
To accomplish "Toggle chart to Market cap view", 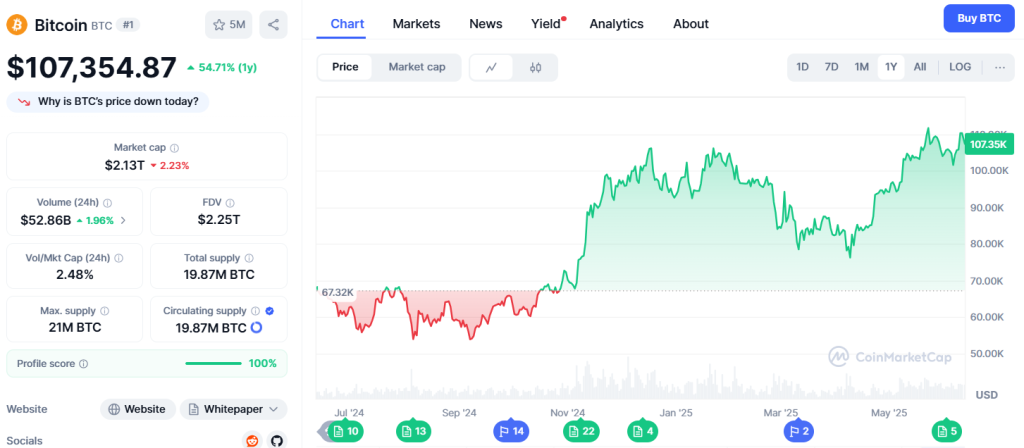I will click(x=417, y=67).
